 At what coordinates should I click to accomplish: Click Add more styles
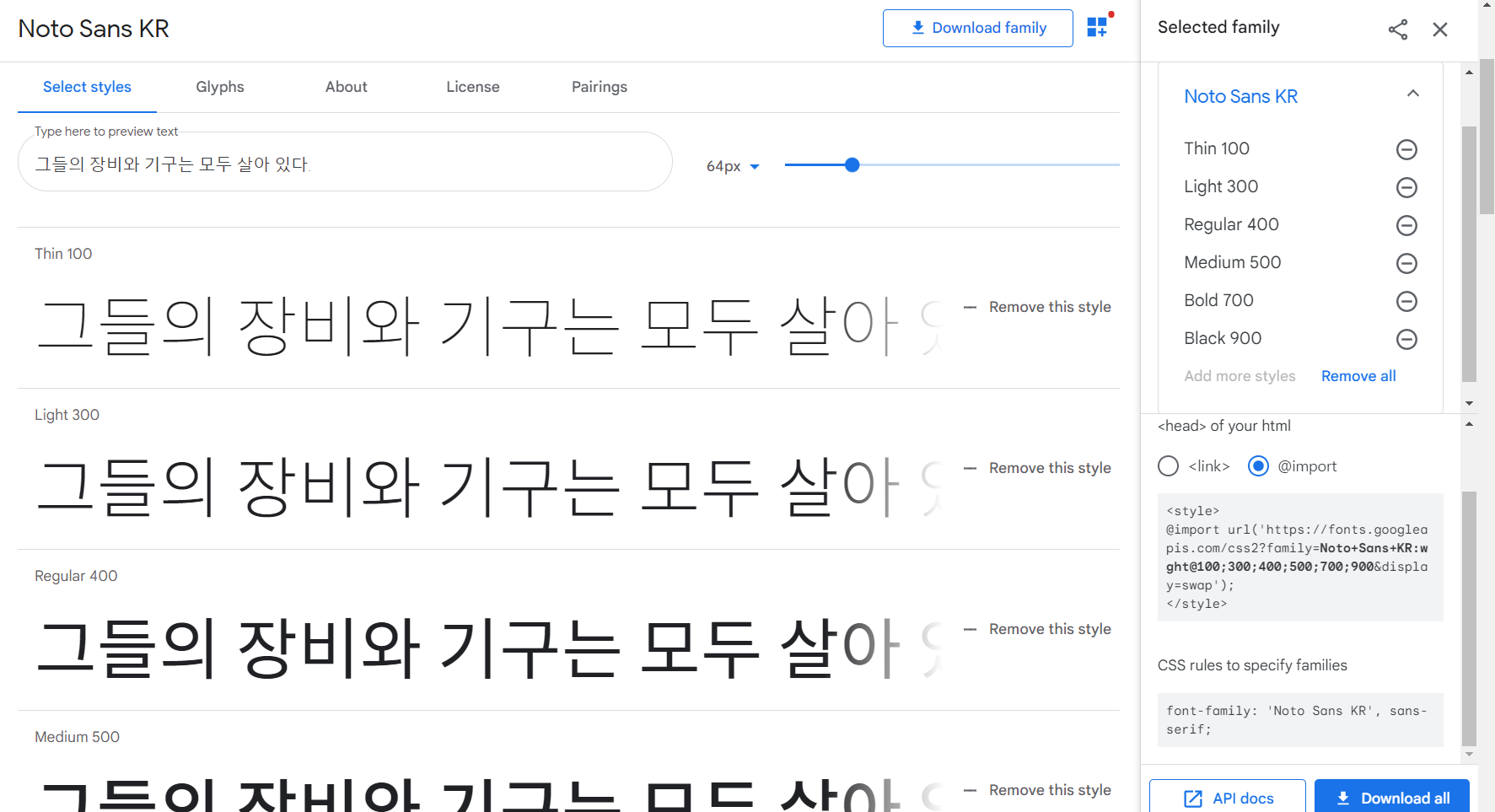[x=1240, y=376]
